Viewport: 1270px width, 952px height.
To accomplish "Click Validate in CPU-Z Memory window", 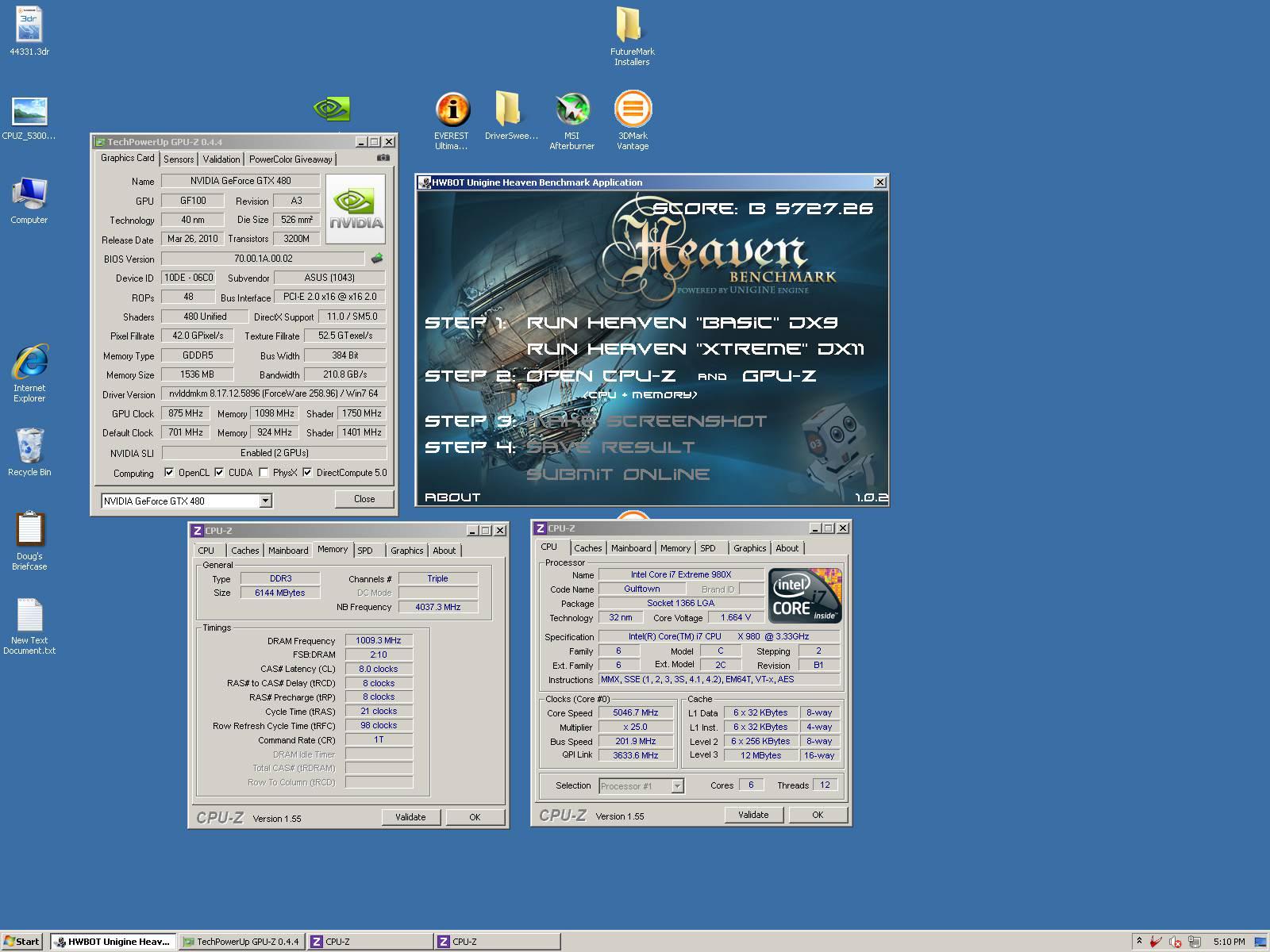I will point(410,817).
